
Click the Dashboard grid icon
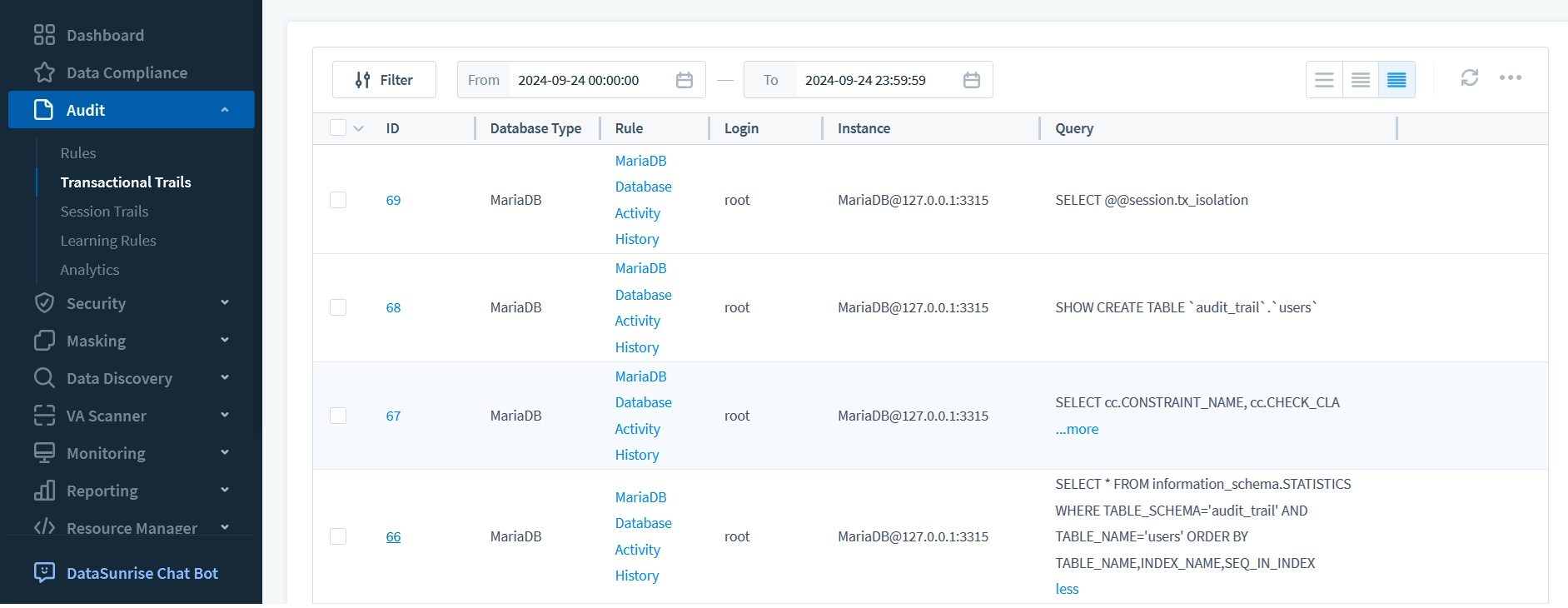tap(44, 35)
